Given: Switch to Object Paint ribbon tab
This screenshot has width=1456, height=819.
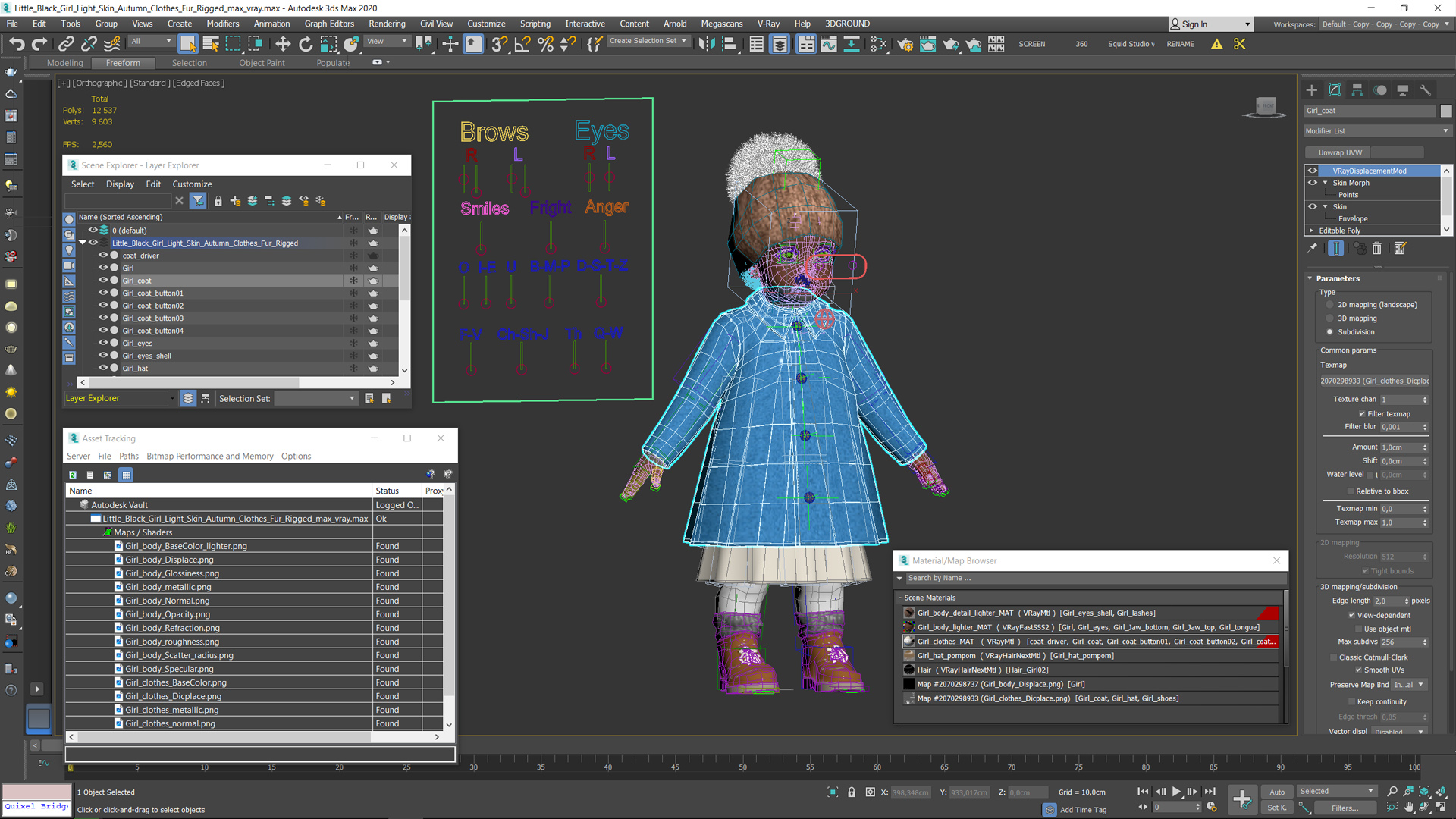Looking at the screenshot, I should pyautogui.click(x=262, y=63).
